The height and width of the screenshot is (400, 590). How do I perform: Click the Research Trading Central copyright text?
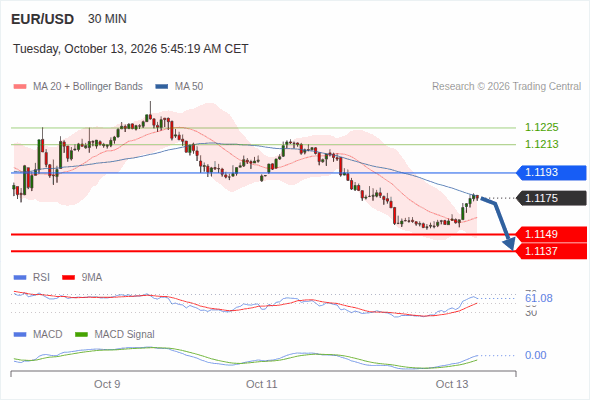pos(506,87)
